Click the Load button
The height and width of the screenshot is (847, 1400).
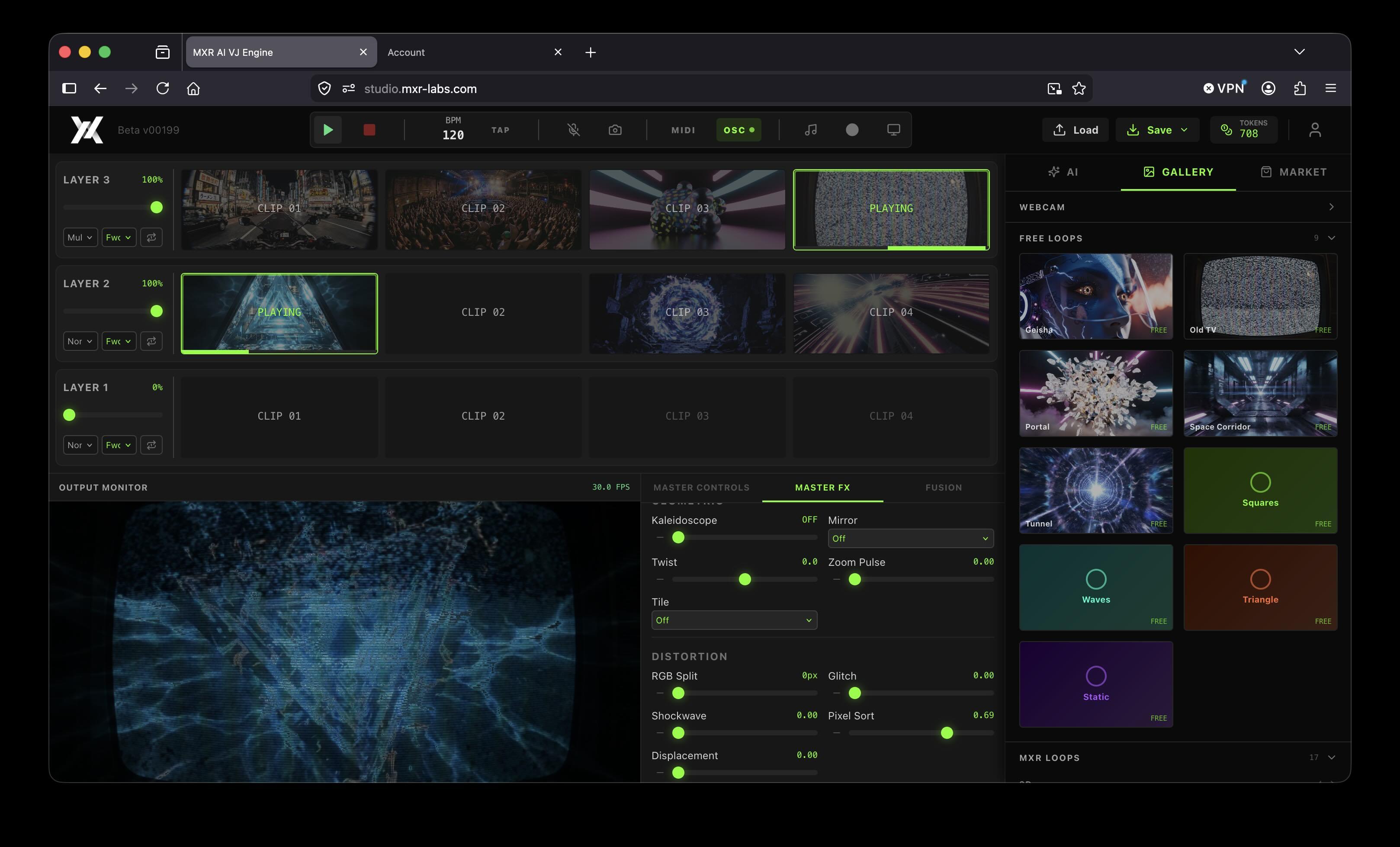1075,130
